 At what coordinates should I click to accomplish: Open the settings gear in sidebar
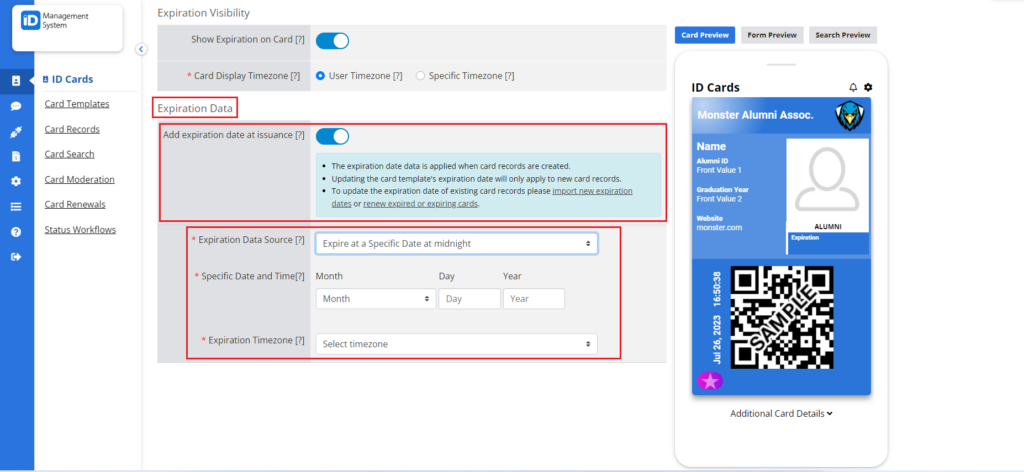click(x=16, y=181)
